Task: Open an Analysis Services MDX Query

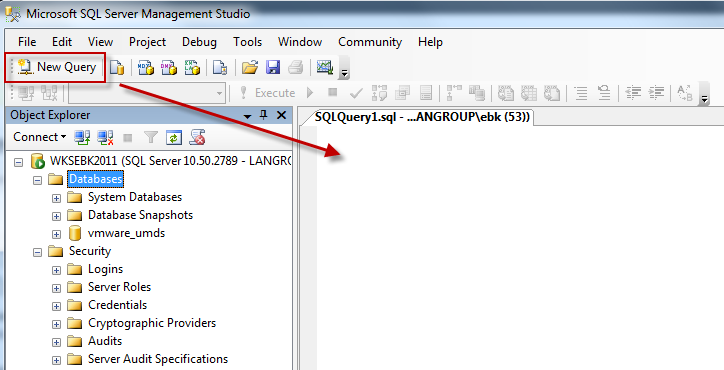Action: 146,67
